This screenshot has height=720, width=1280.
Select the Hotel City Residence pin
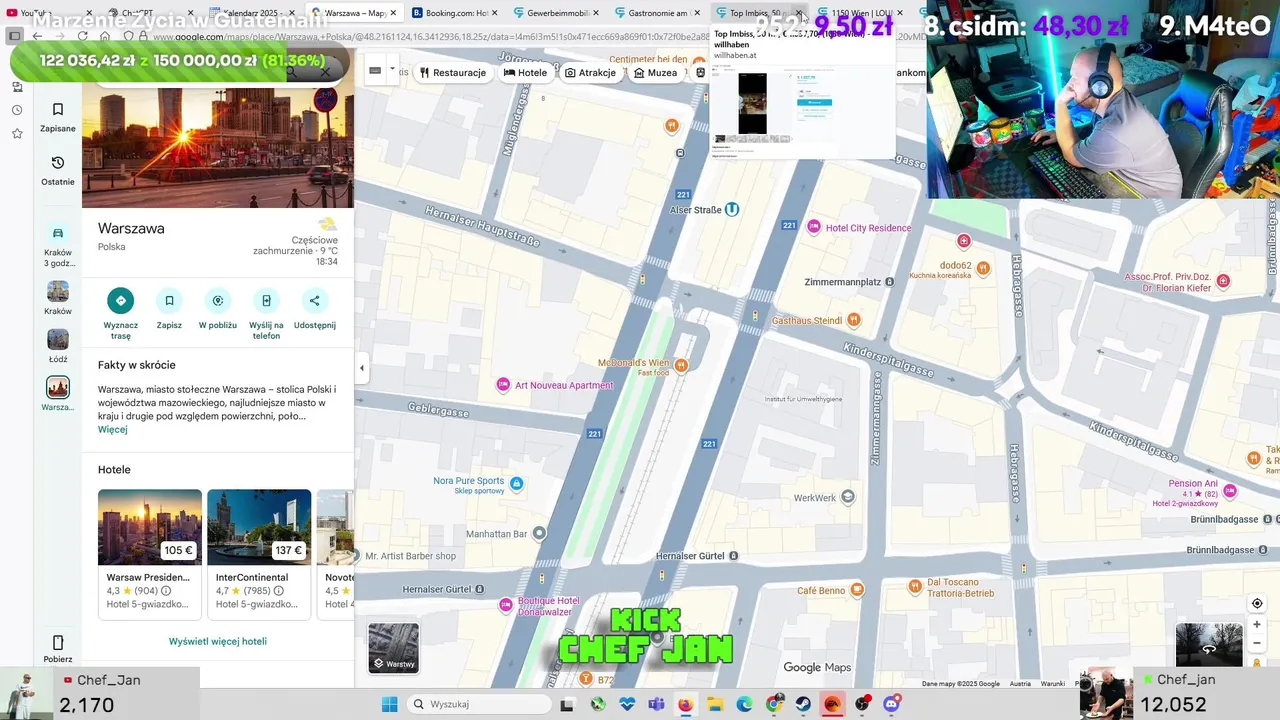click(814, 227)
